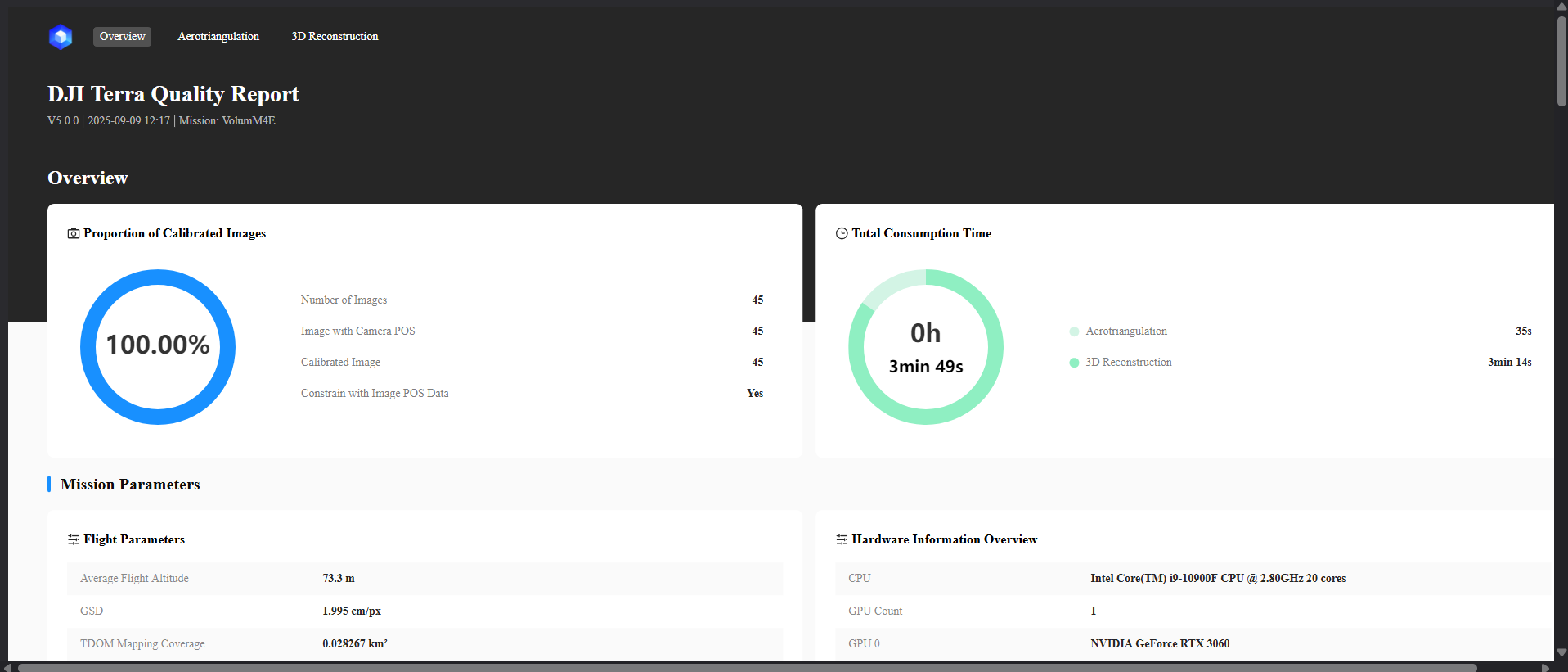The height and width of the screenshot is (672, 1568).
Task: Click the clock icon beside Total Consumption Time
Action: click(x=842, y=234)
